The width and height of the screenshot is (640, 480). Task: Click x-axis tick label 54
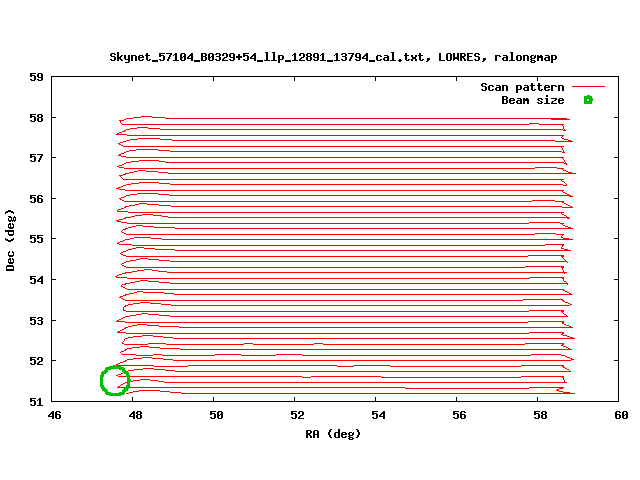coord(378,416)
